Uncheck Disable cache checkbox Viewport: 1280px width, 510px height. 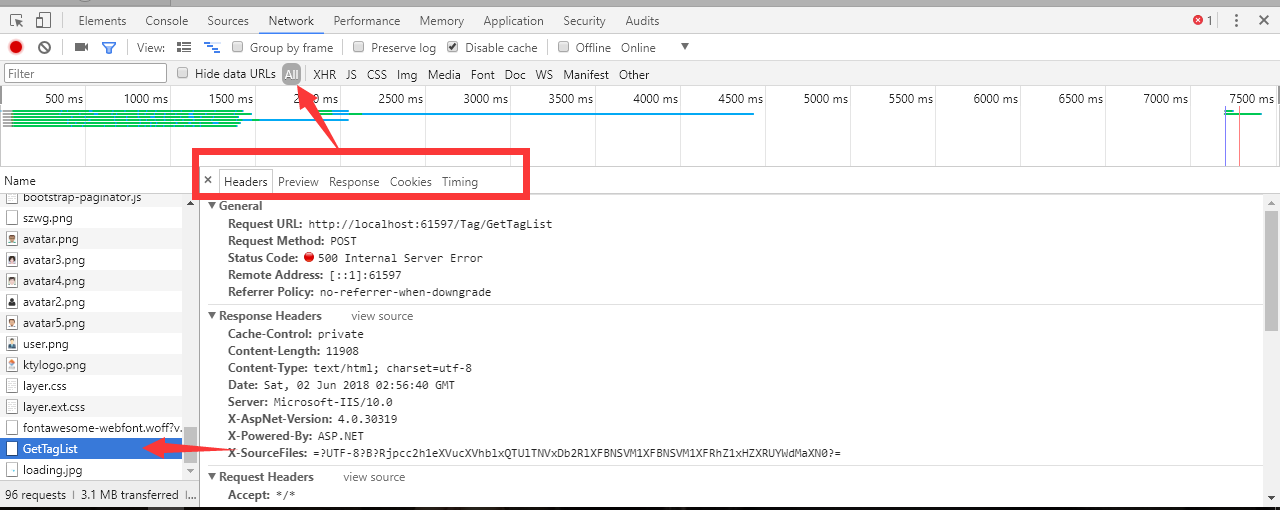click(x=453, y=47)
